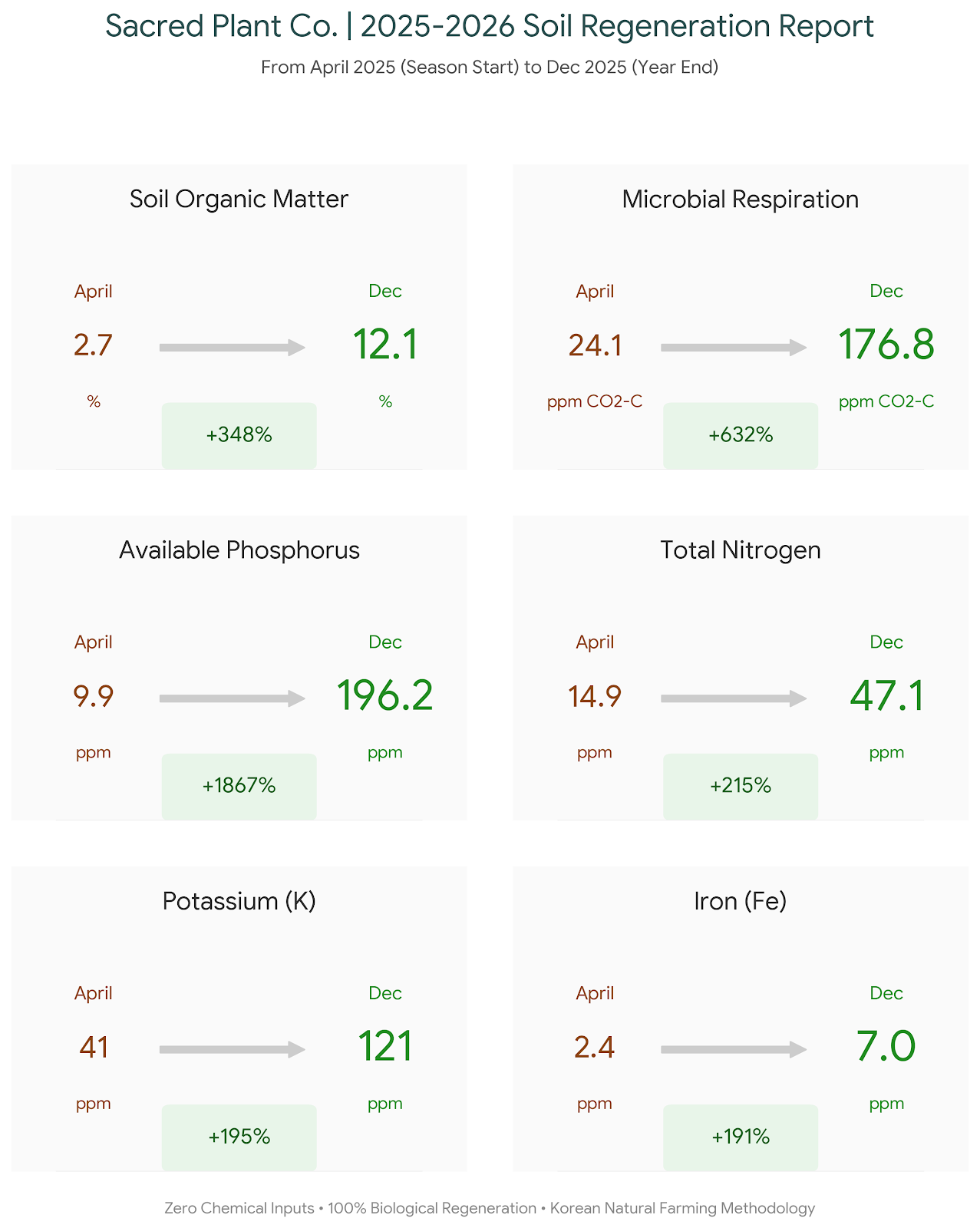Click the arrow in Total Nitrogen card
Screen dimensions: 980x1228
coord(733,698)
